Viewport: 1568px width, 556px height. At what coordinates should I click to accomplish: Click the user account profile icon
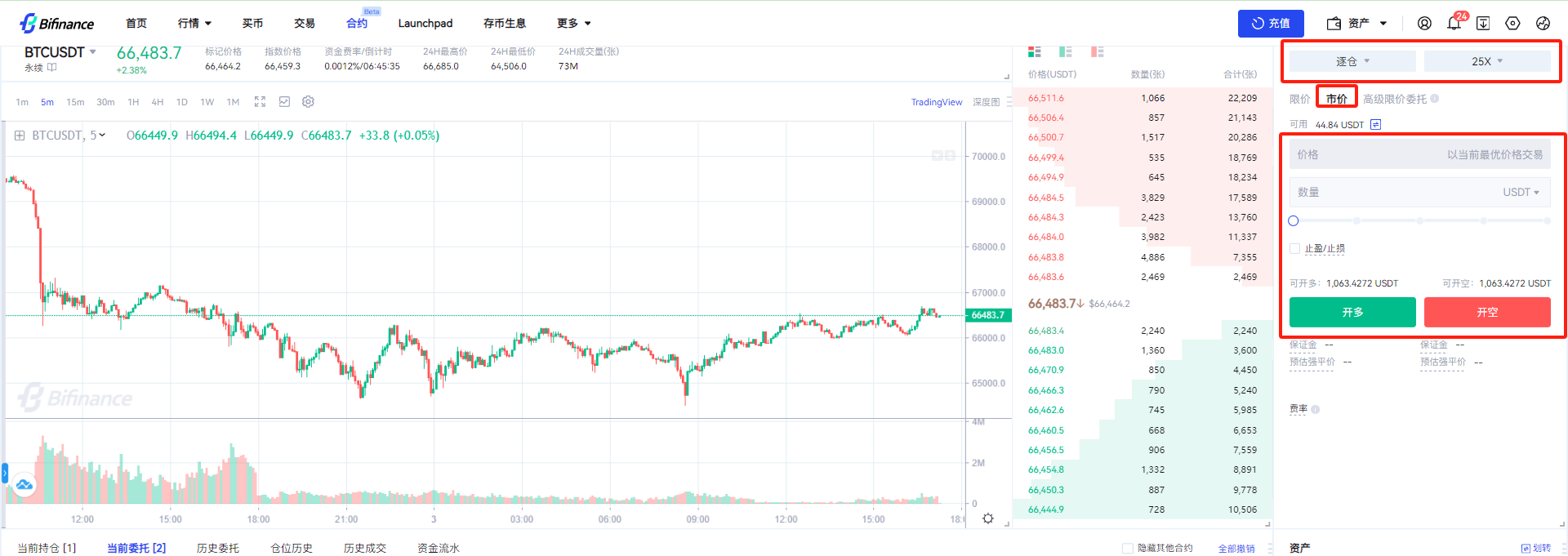(x=1424, y=24)
